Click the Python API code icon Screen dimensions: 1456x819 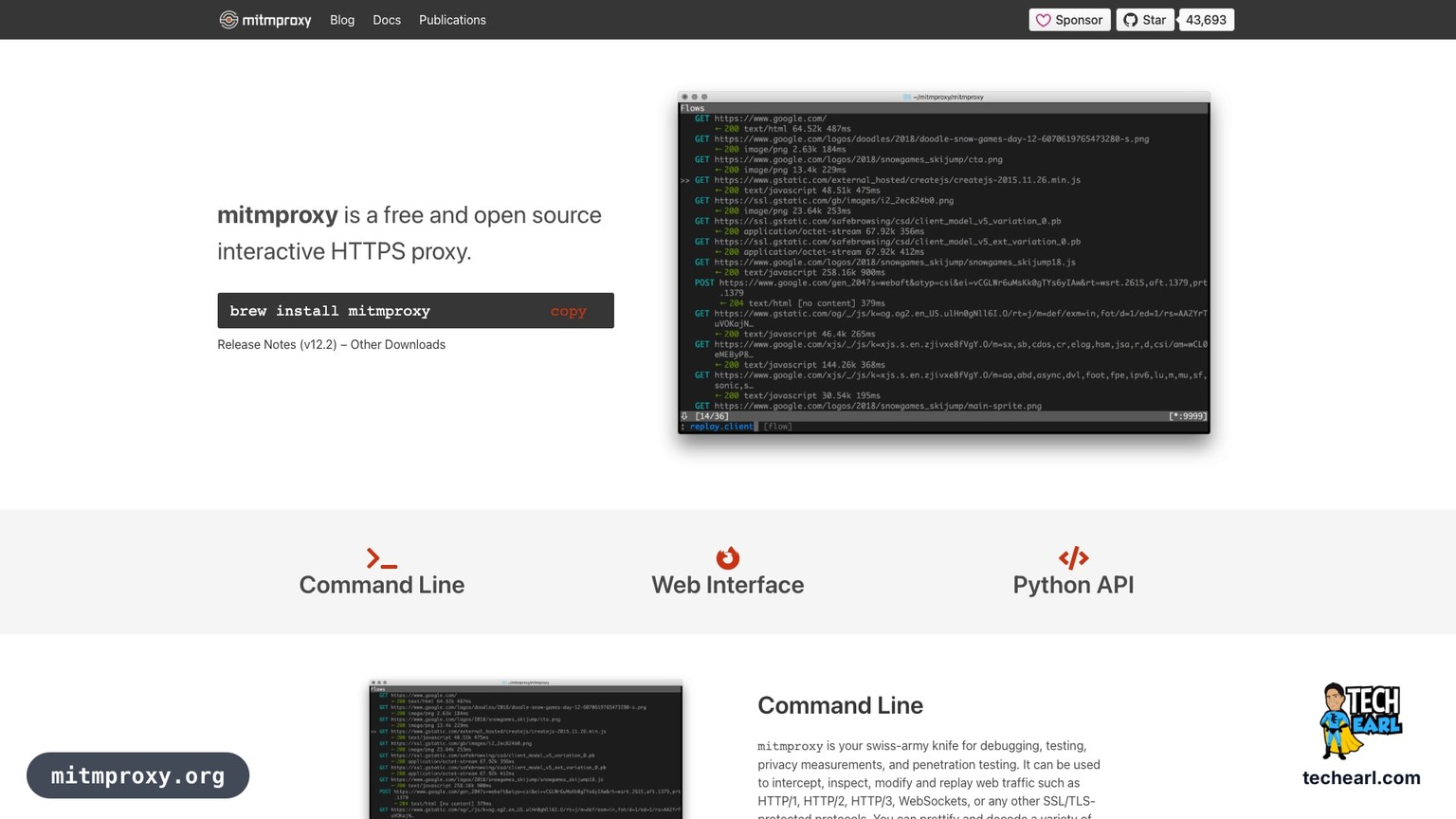[1073, 557]
